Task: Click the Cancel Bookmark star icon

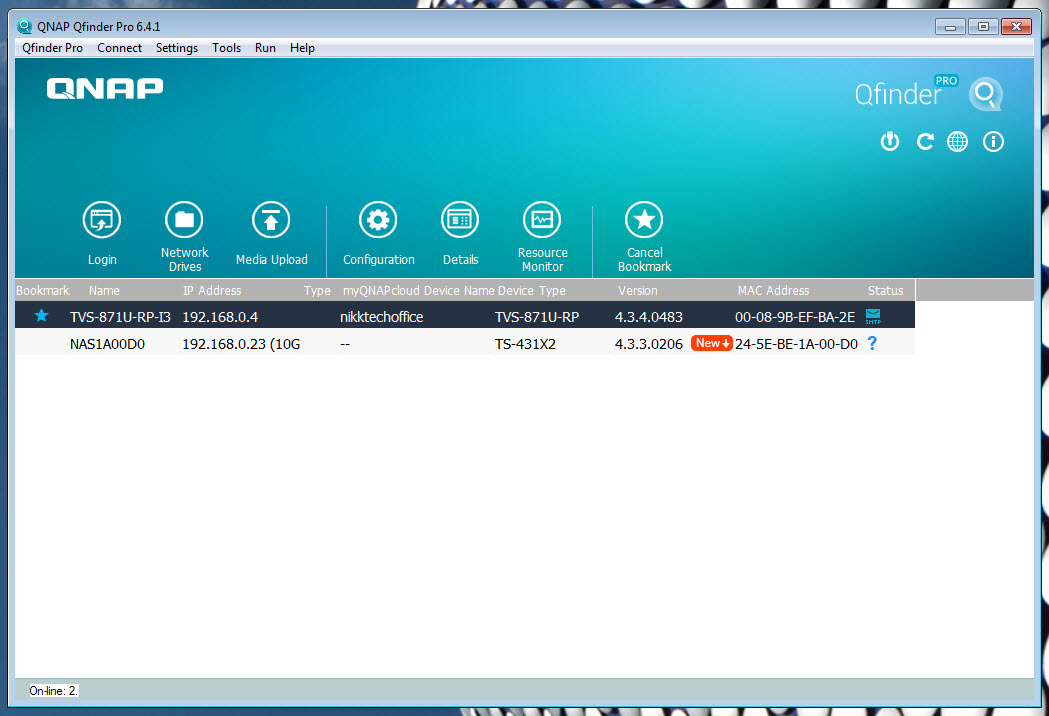Action: click(644, 220)
